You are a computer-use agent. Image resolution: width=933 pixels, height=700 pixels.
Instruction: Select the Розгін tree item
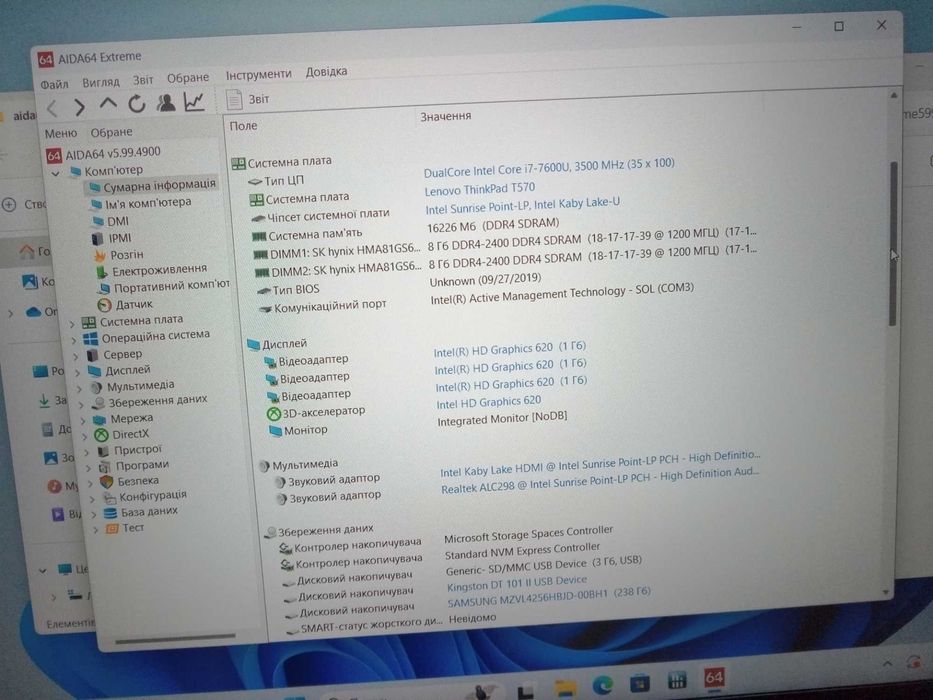click(119, 255)
